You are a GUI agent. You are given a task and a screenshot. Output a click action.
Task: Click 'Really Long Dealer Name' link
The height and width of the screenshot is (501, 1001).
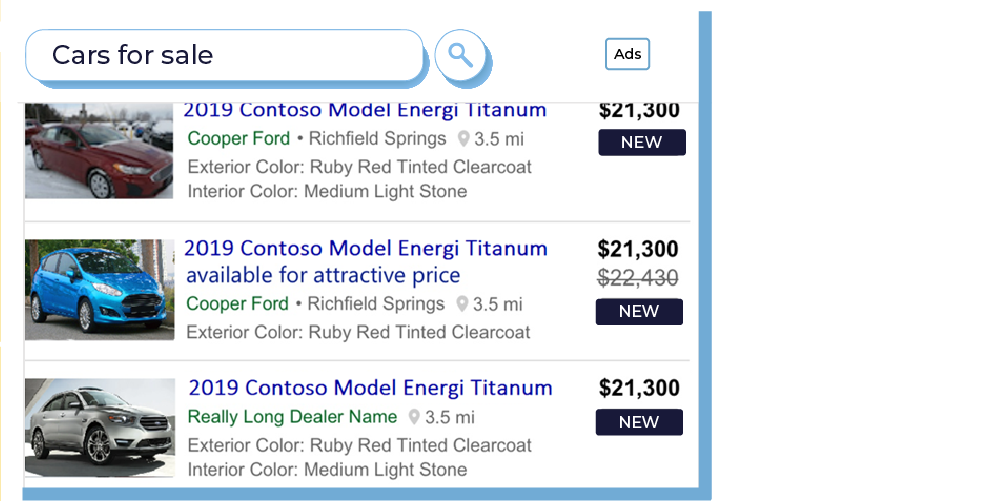pos(292,417)
